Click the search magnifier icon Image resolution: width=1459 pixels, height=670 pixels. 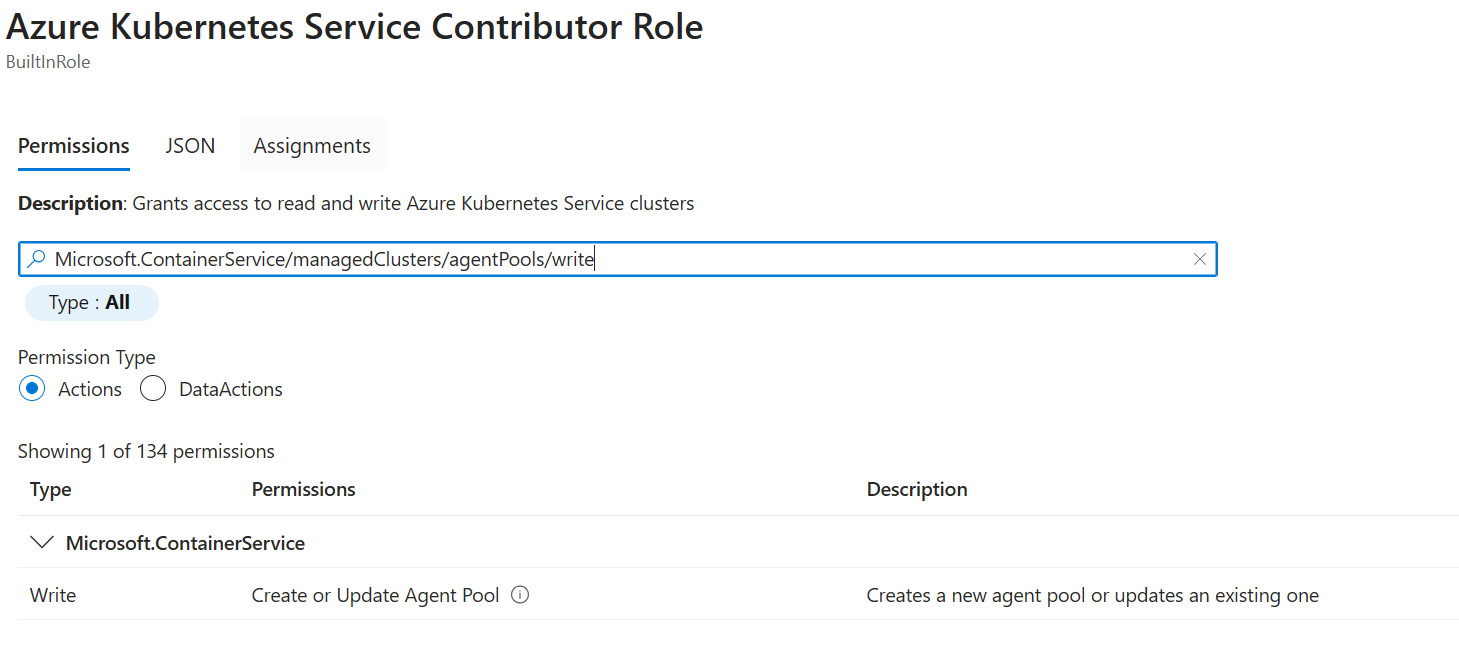point(36,260)
